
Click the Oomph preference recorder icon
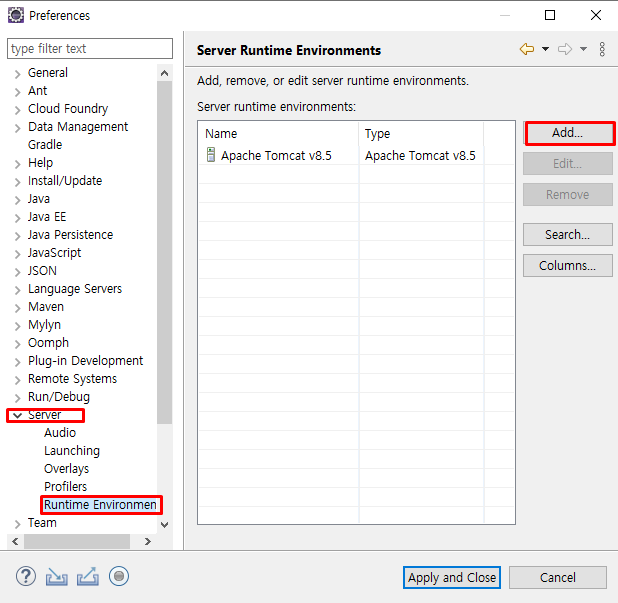pos(119,577)
